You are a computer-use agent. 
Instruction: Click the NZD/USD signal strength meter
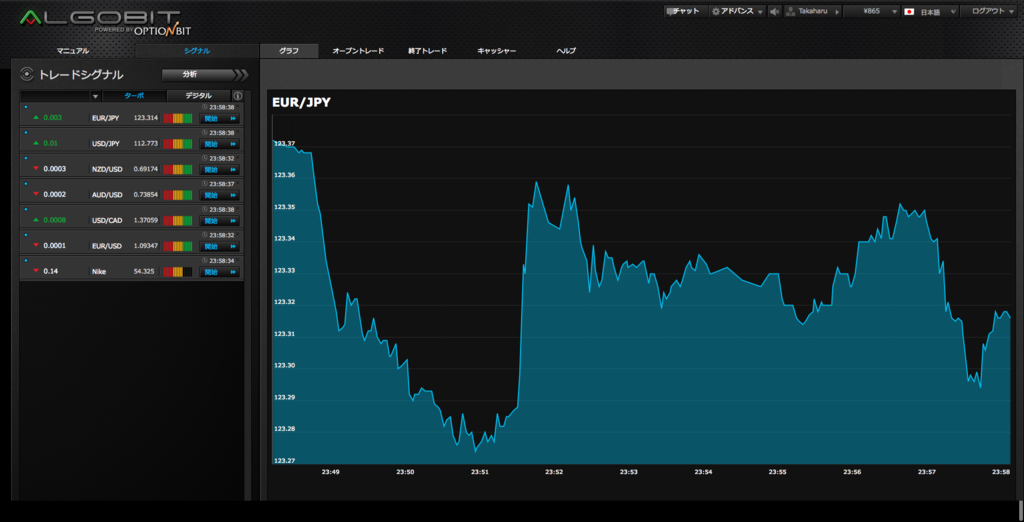(178, 169)
